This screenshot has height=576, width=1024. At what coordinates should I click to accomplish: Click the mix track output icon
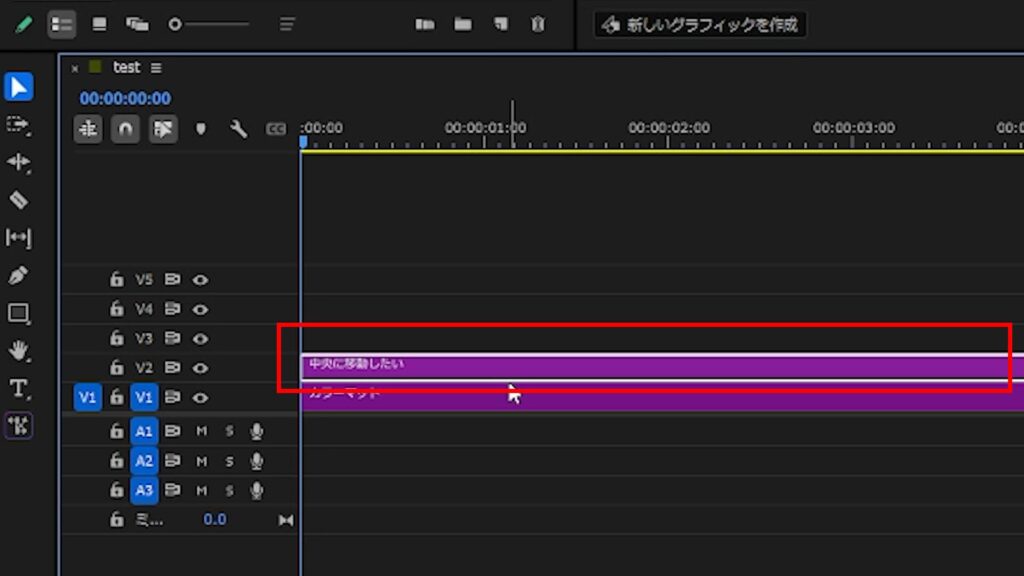point(286,520)
